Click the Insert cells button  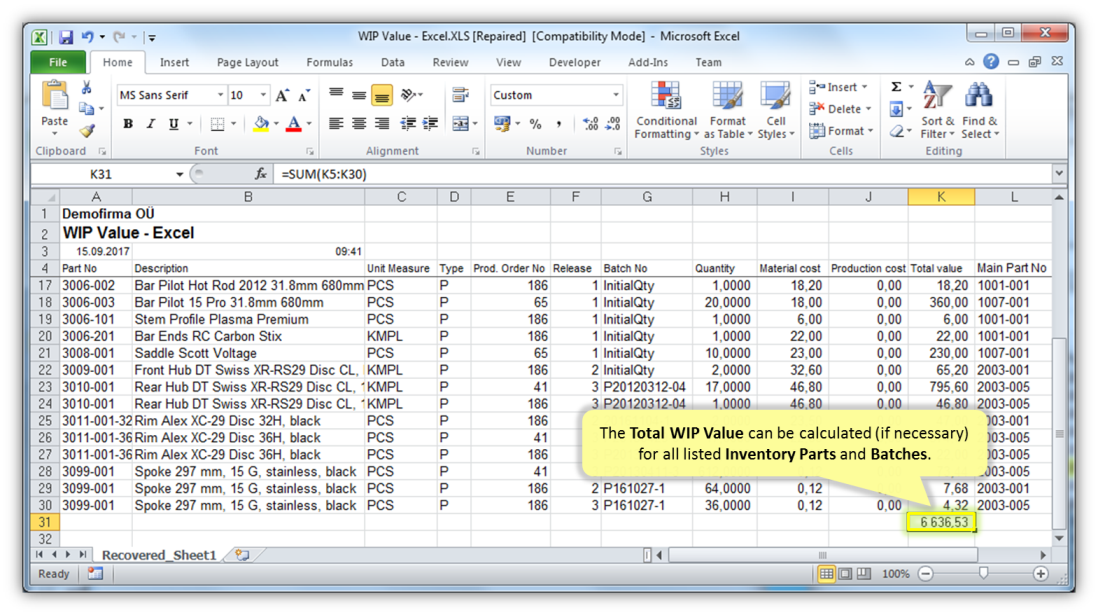839,88
